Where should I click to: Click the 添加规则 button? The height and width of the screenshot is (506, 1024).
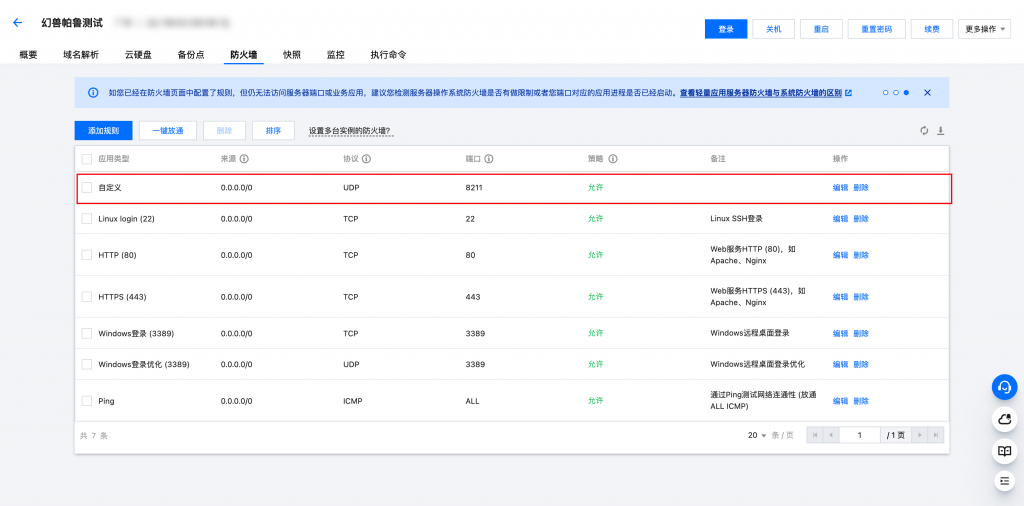[103, 131]
